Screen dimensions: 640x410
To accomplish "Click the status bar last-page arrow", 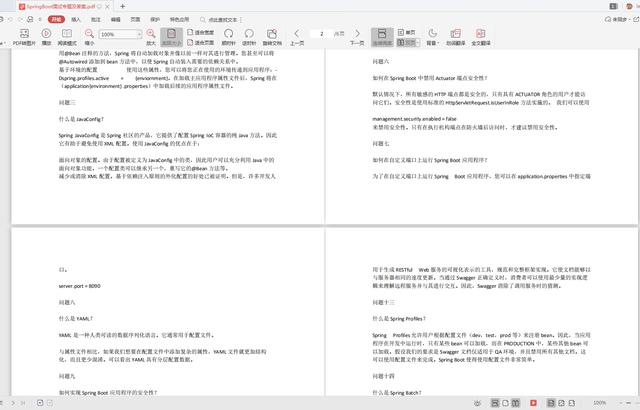I will 23,403.
